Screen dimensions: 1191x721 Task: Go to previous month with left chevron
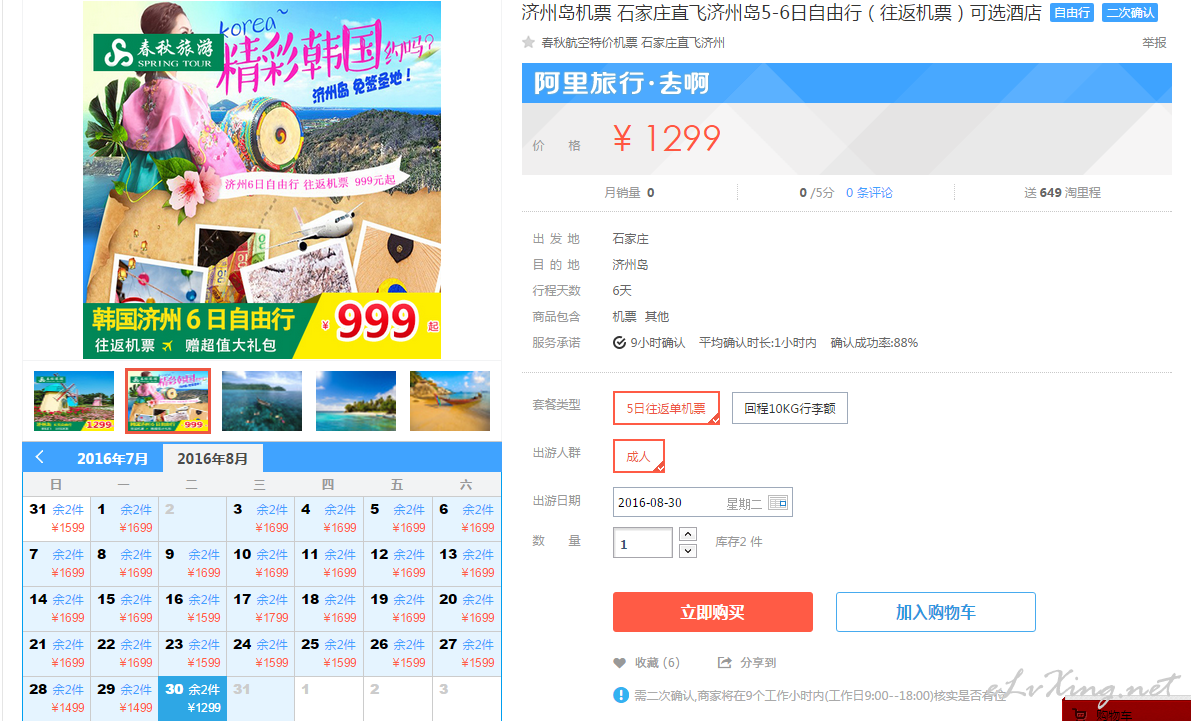(40, 457)
